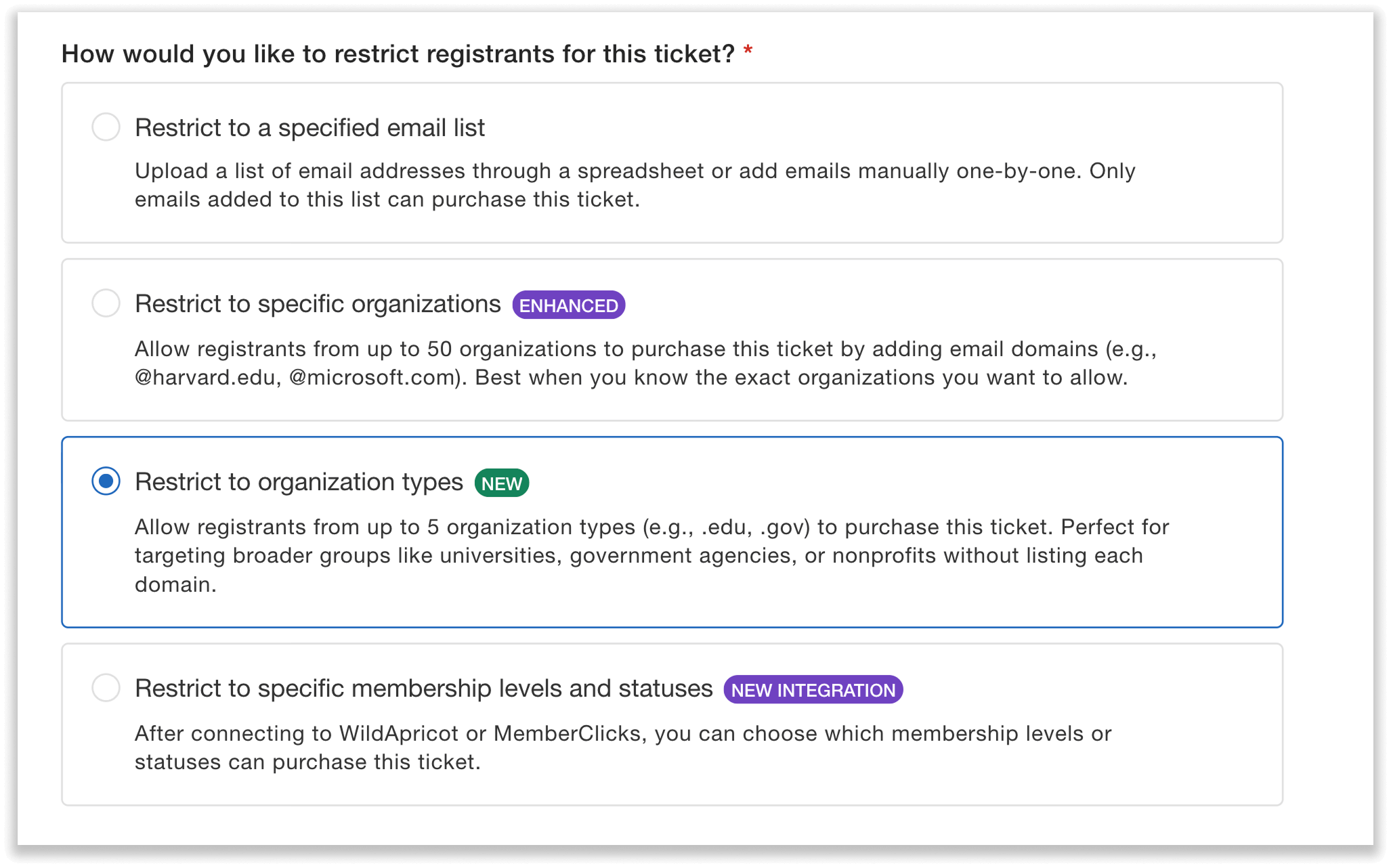Click the already selected "Restrict to organization types" radio
Viewport: 1391px width, 868px height.
106,481
